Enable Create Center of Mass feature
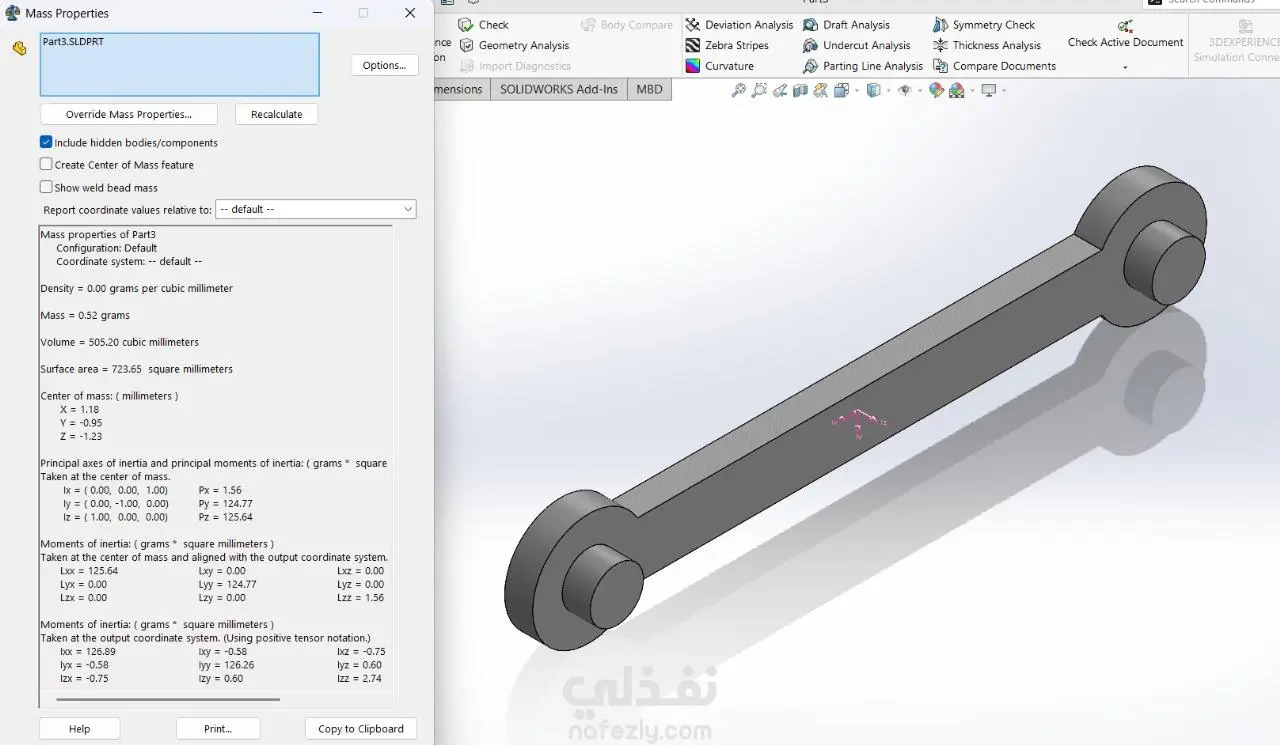This screenshot has height=745, width=1280. pyautogui.click(x=46, y=164)
